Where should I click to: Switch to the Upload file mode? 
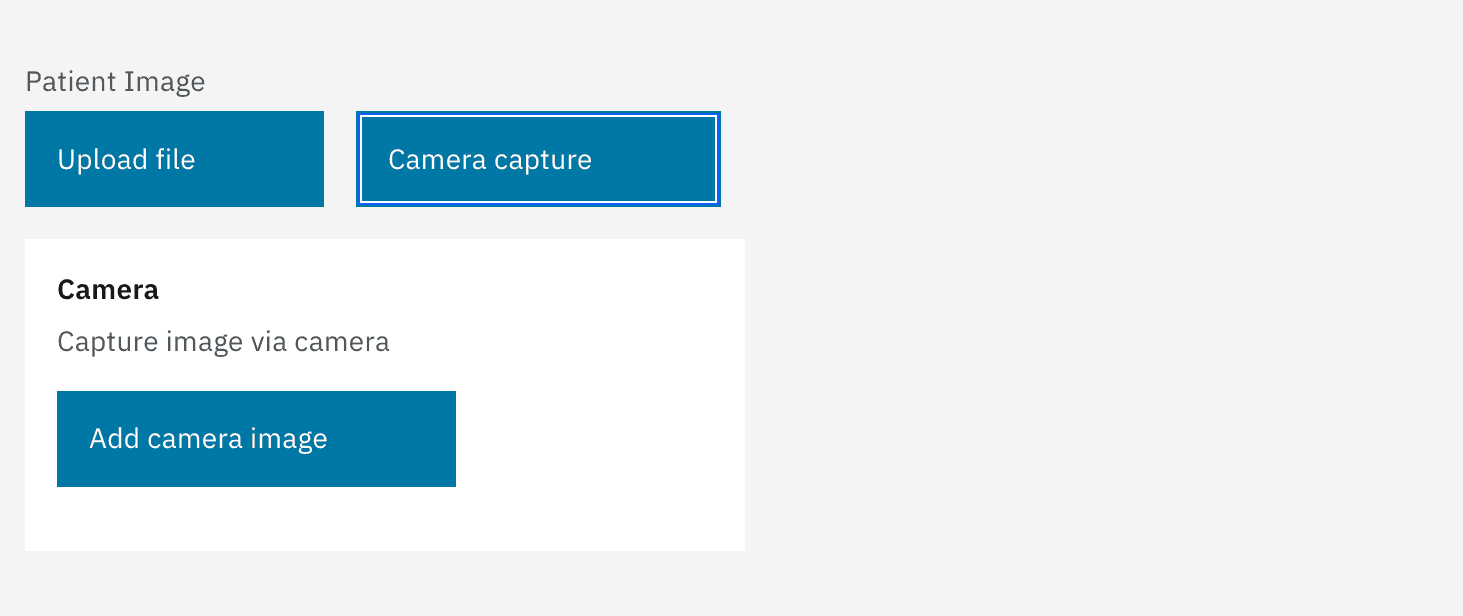(174, 159)
